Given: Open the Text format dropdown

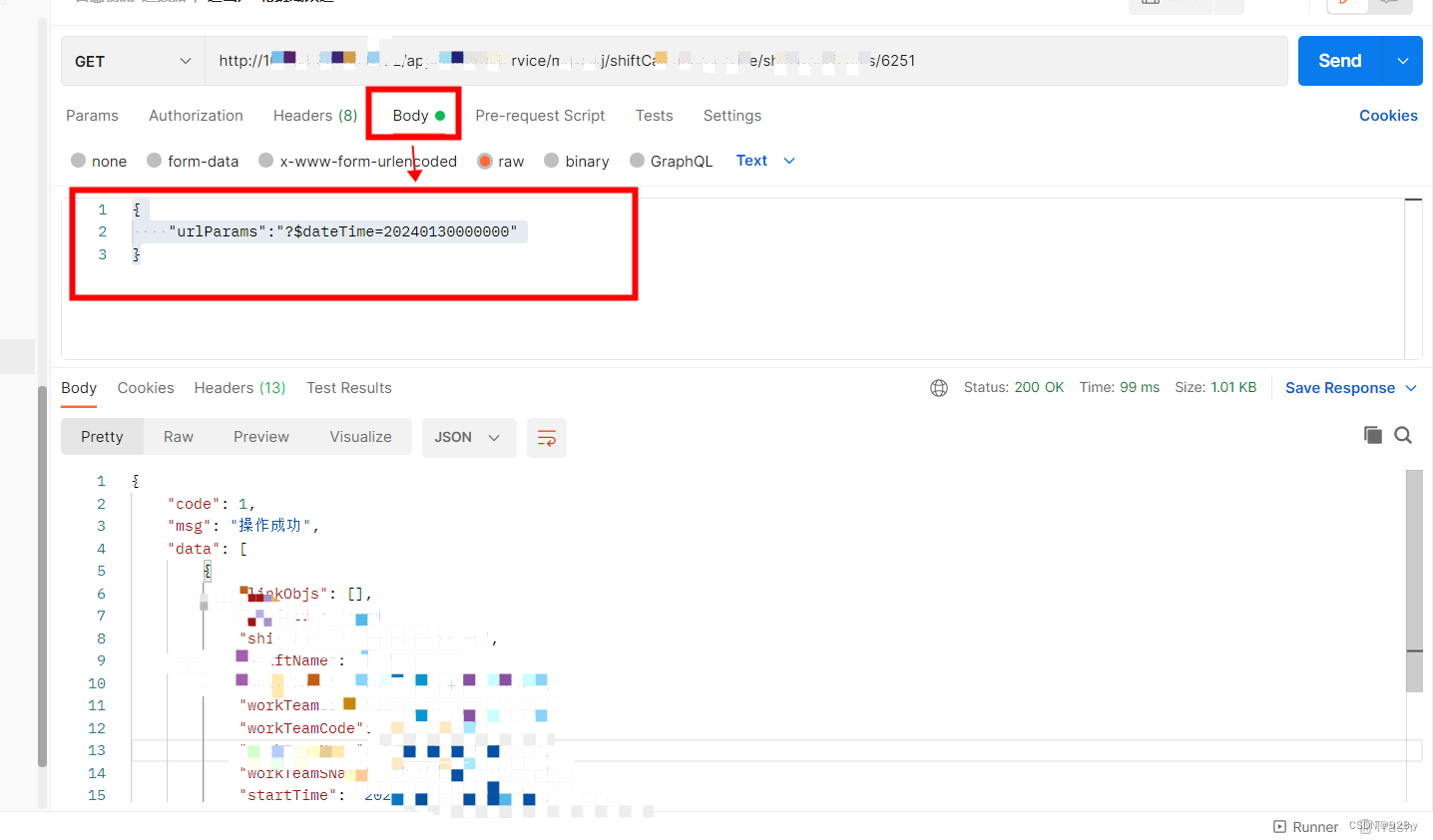Looking at the screenshot, I should point(765,161).
